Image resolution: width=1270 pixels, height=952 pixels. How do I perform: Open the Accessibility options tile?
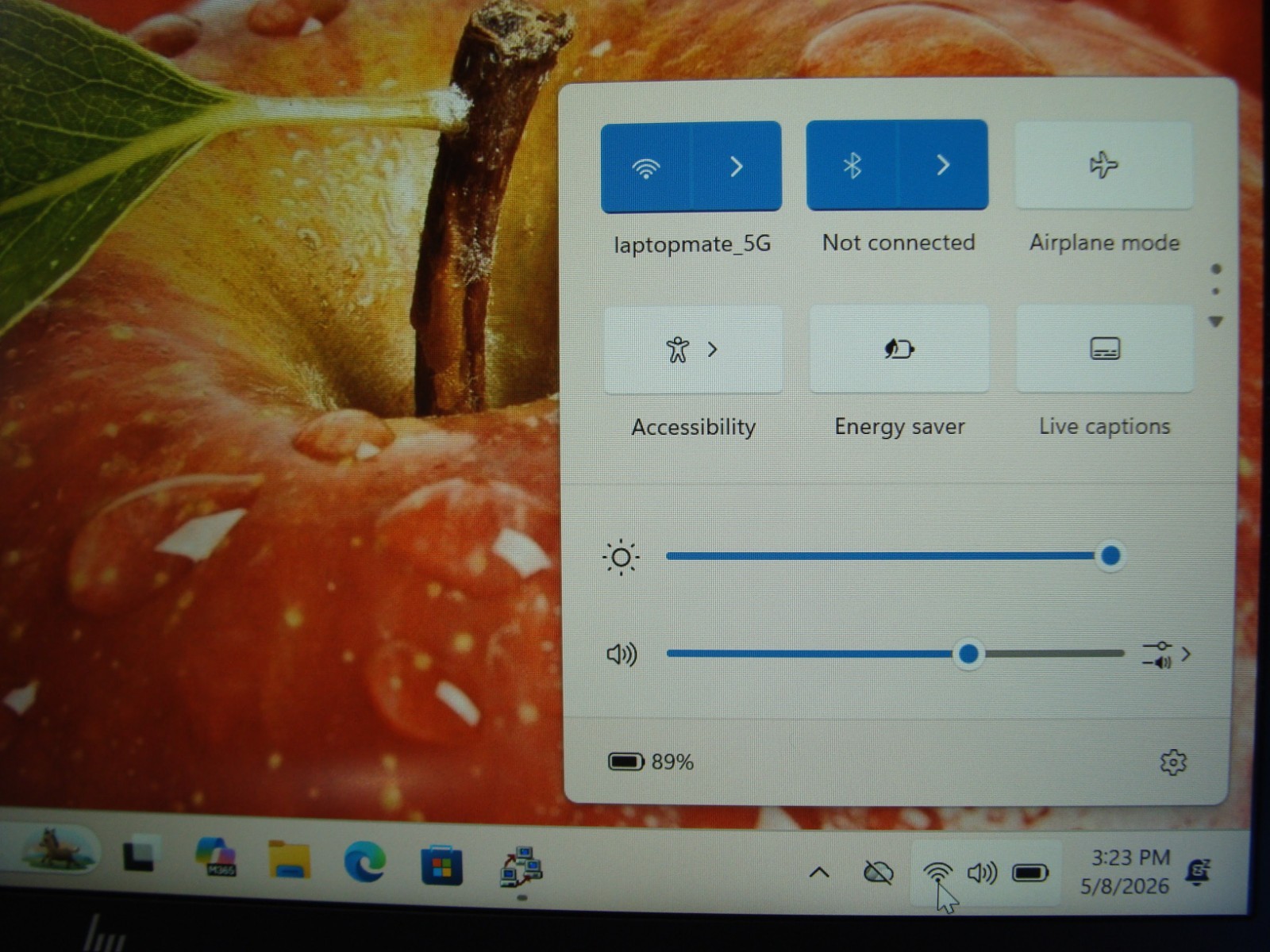coord(693,349)
